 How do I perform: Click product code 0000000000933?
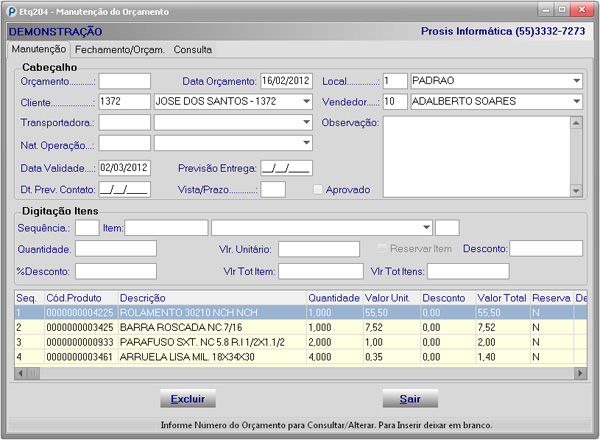tap(80, 342)
